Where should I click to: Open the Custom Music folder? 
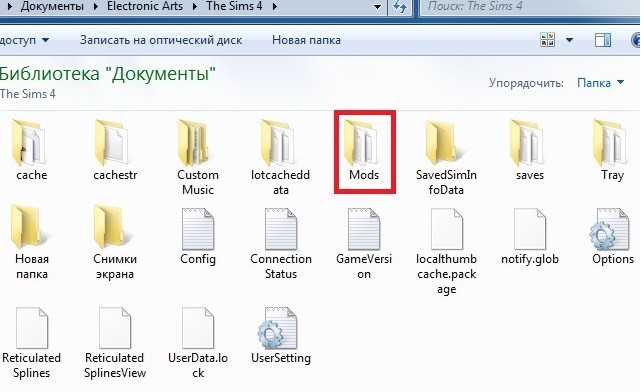(198, 157)
